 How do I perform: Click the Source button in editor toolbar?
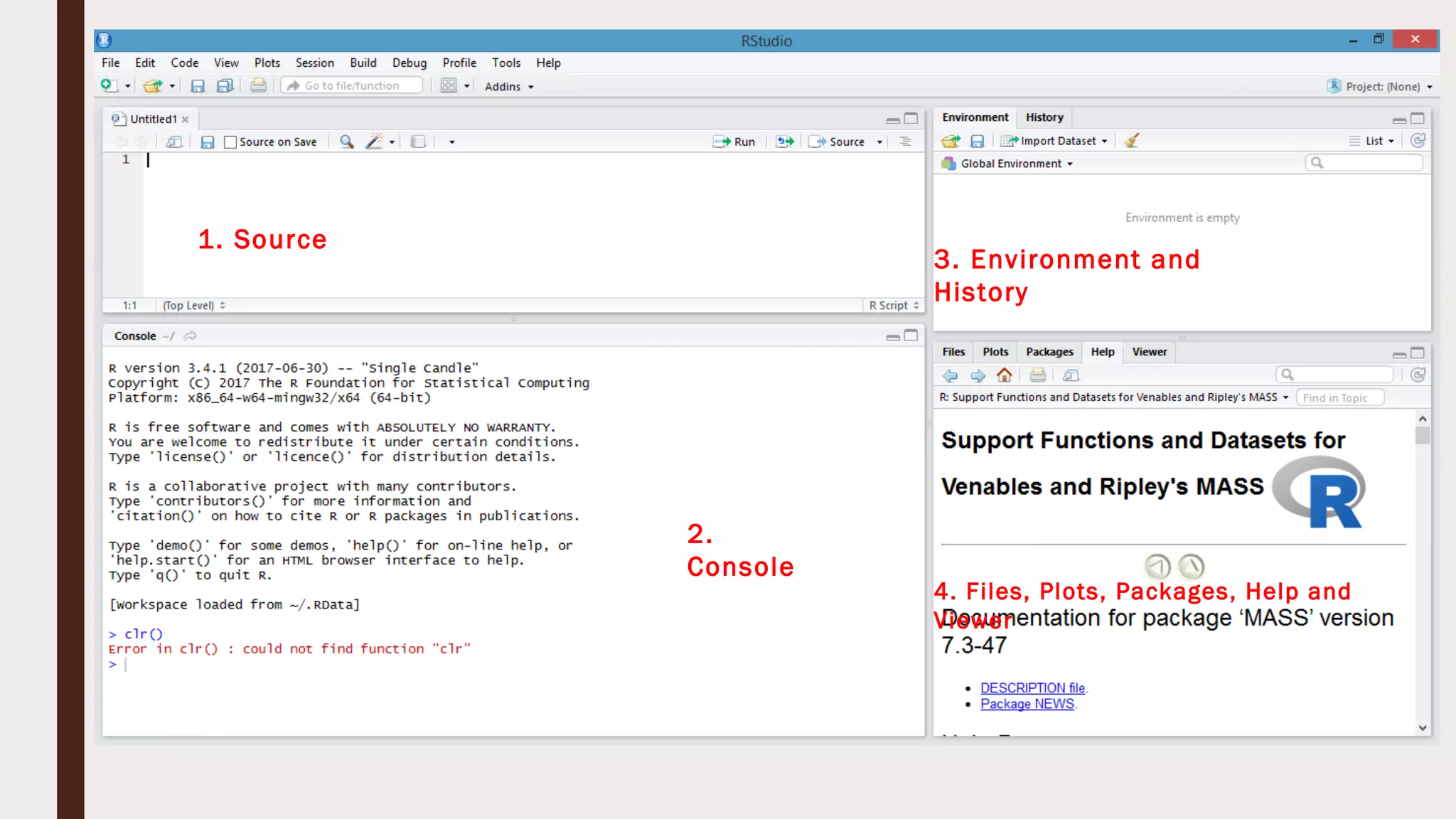point(837,141)
